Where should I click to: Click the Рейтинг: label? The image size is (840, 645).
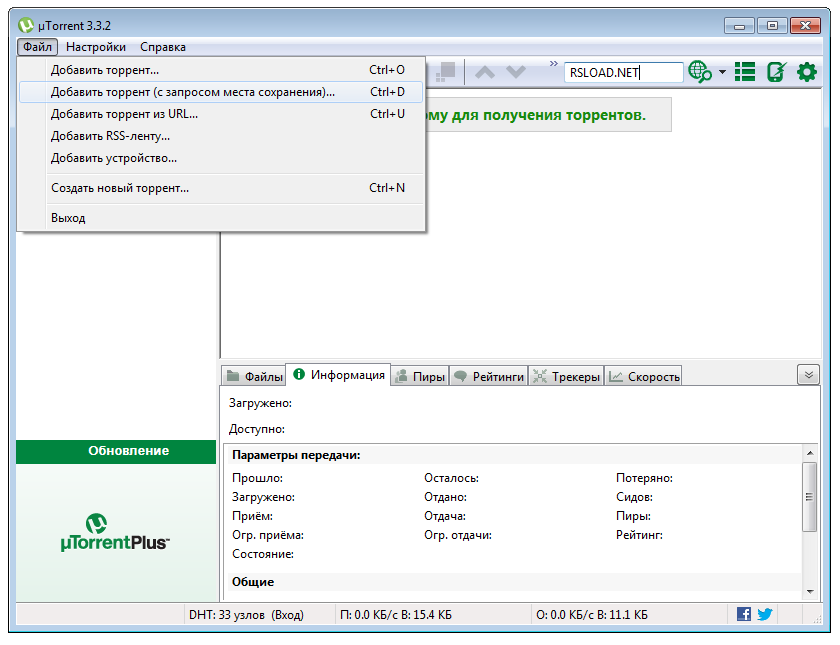tap(639, 535)
